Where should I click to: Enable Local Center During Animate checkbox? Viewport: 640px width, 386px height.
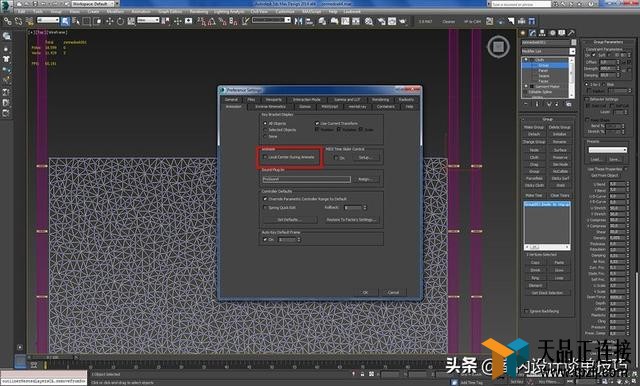click(265, 157)
